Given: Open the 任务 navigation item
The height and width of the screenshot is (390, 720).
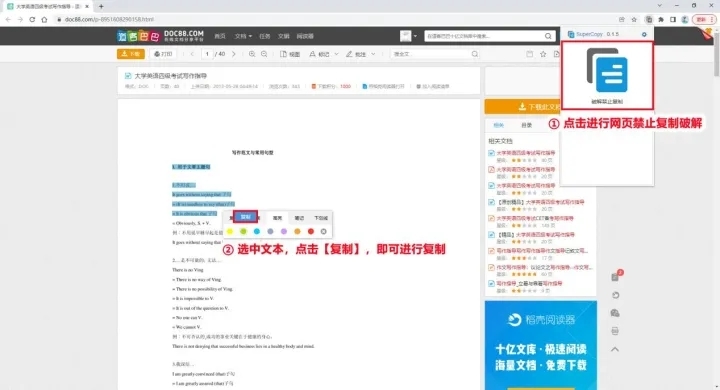Looking at the screenshot, I should click(x=265, y=36).
